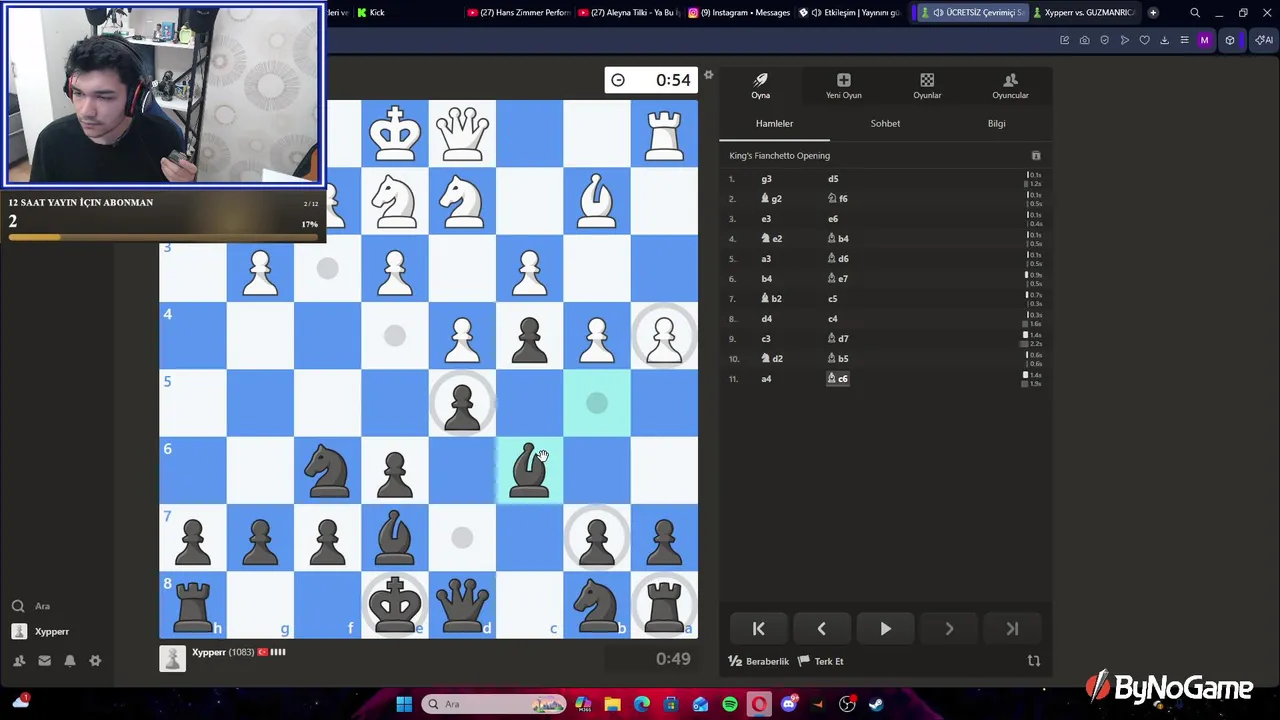
Task: Select black's move 8 c4
Action: pos(833,319)
